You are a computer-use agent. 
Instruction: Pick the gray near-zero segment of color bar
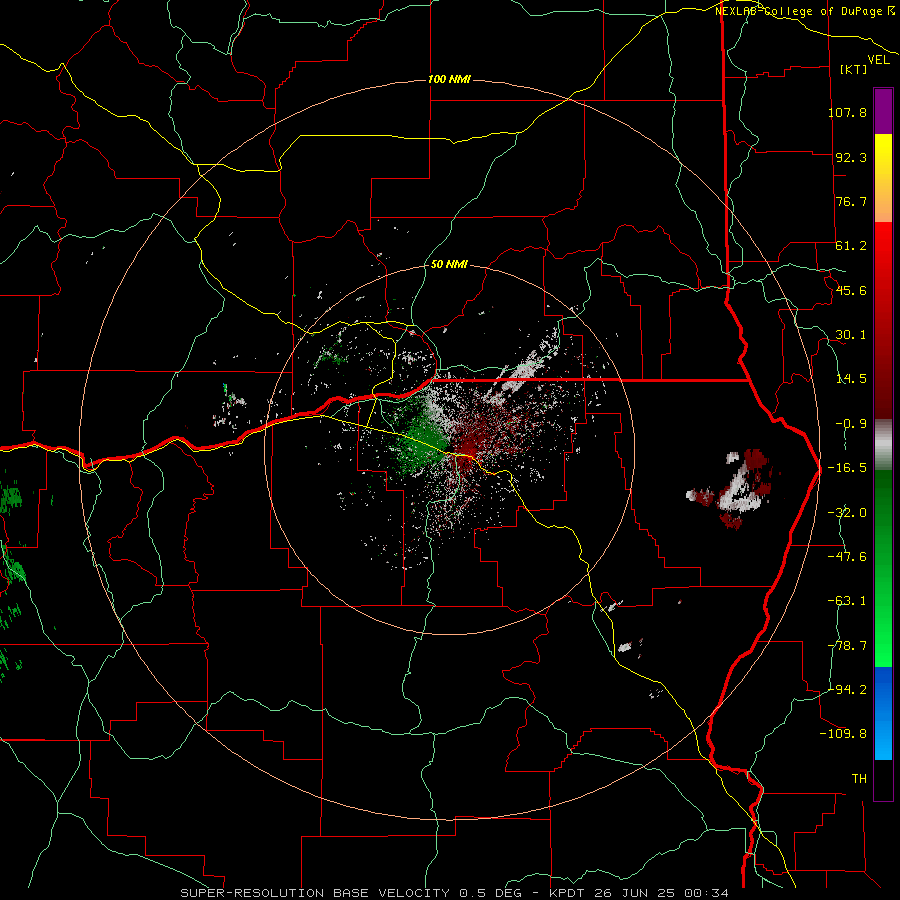(x=883, y=445)
